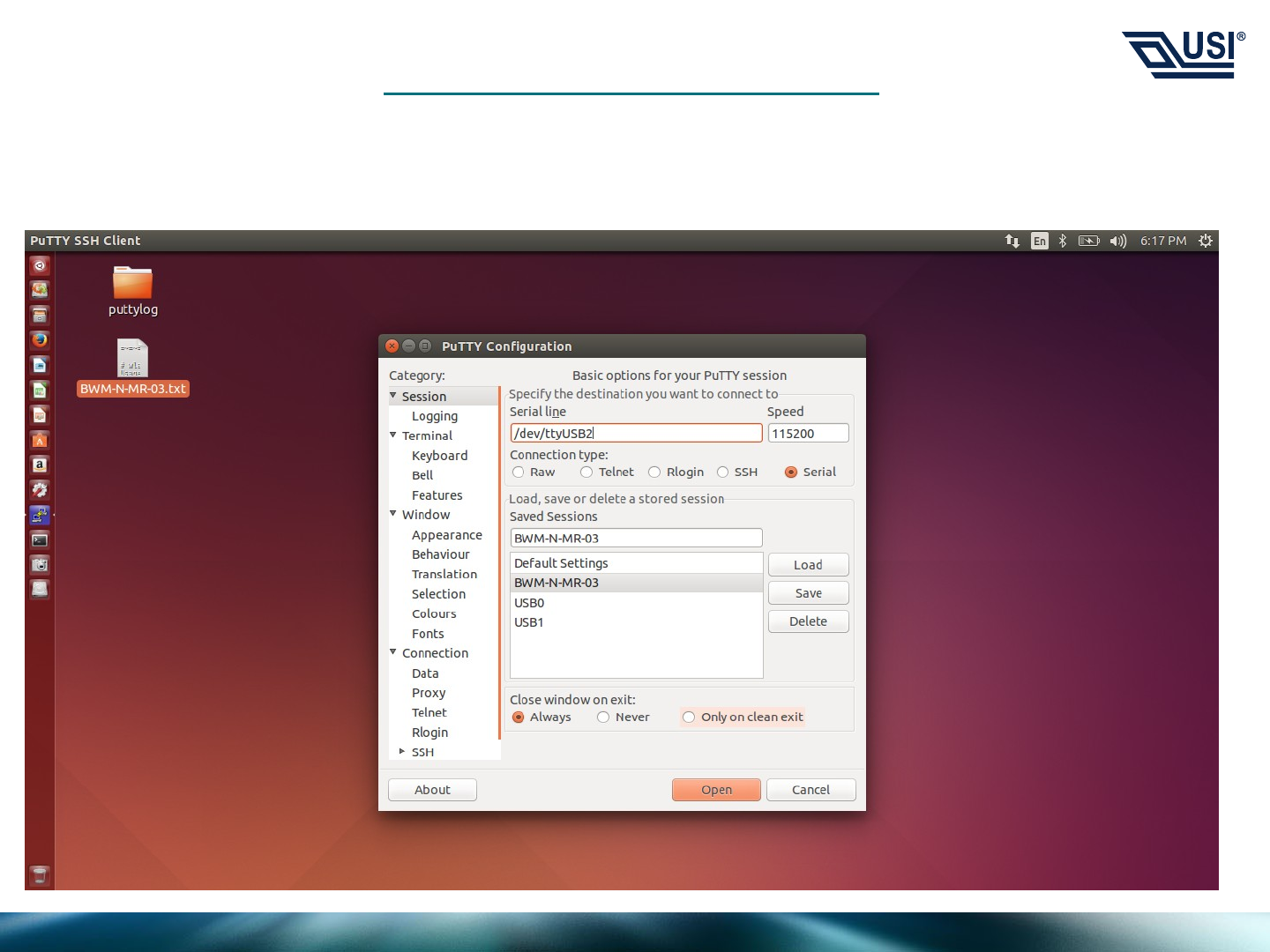The image size is (1270, 952).
Task: Expand the SSH category triangle in tree
Action: (402, 752)
